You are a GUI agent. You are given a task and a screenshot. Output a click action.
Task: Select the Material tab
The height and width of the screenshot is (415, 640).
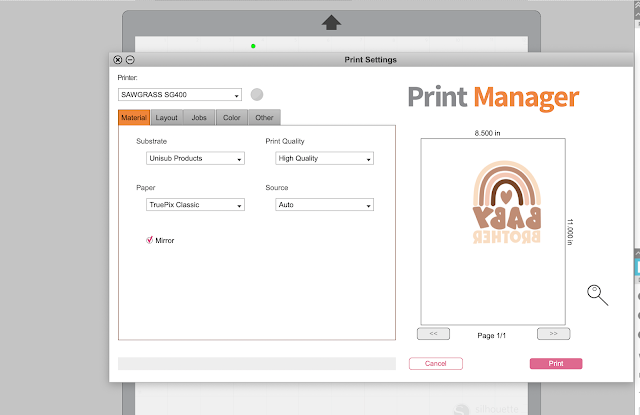coord(134,118)
